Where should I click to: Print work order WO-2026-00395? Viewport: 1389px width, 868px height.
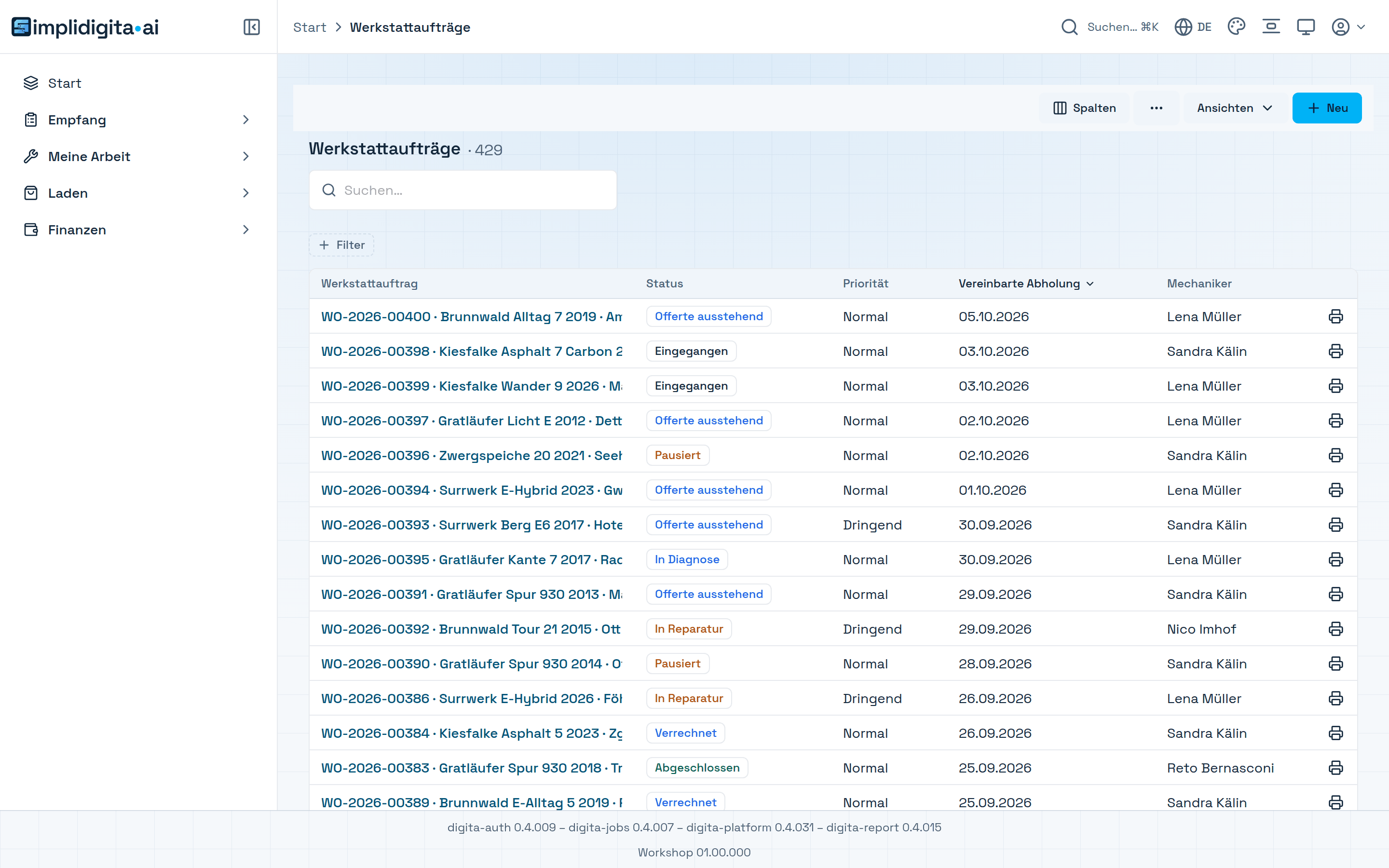click(1335, 560)
